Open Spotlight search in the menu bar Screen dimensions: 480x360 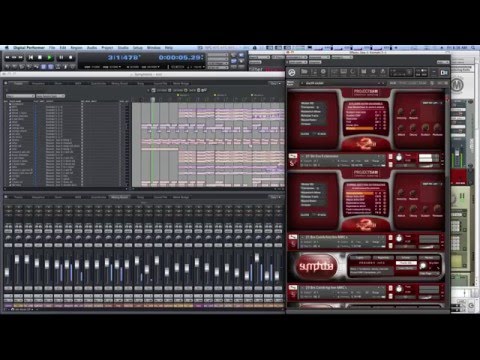tap(474, 48)
